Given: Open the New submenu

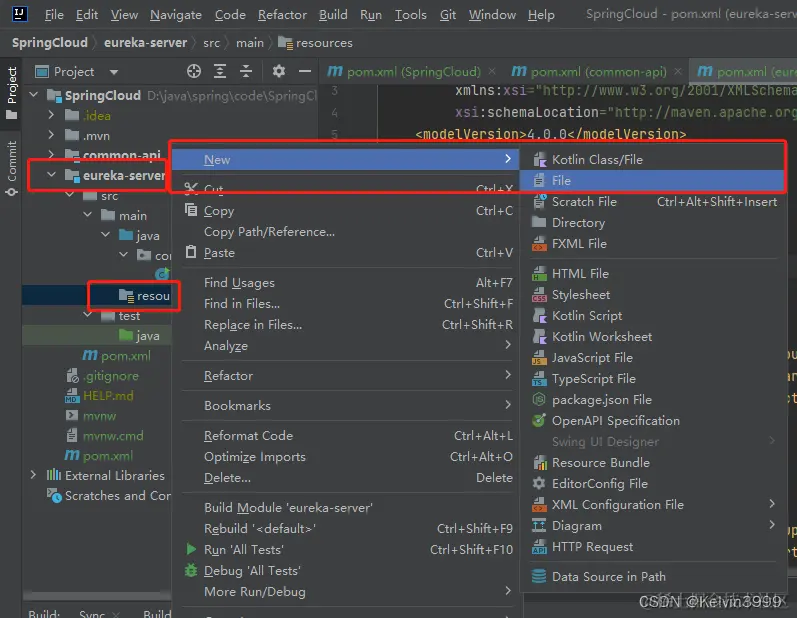Looking at the screenshot, I should click(345, 160).
